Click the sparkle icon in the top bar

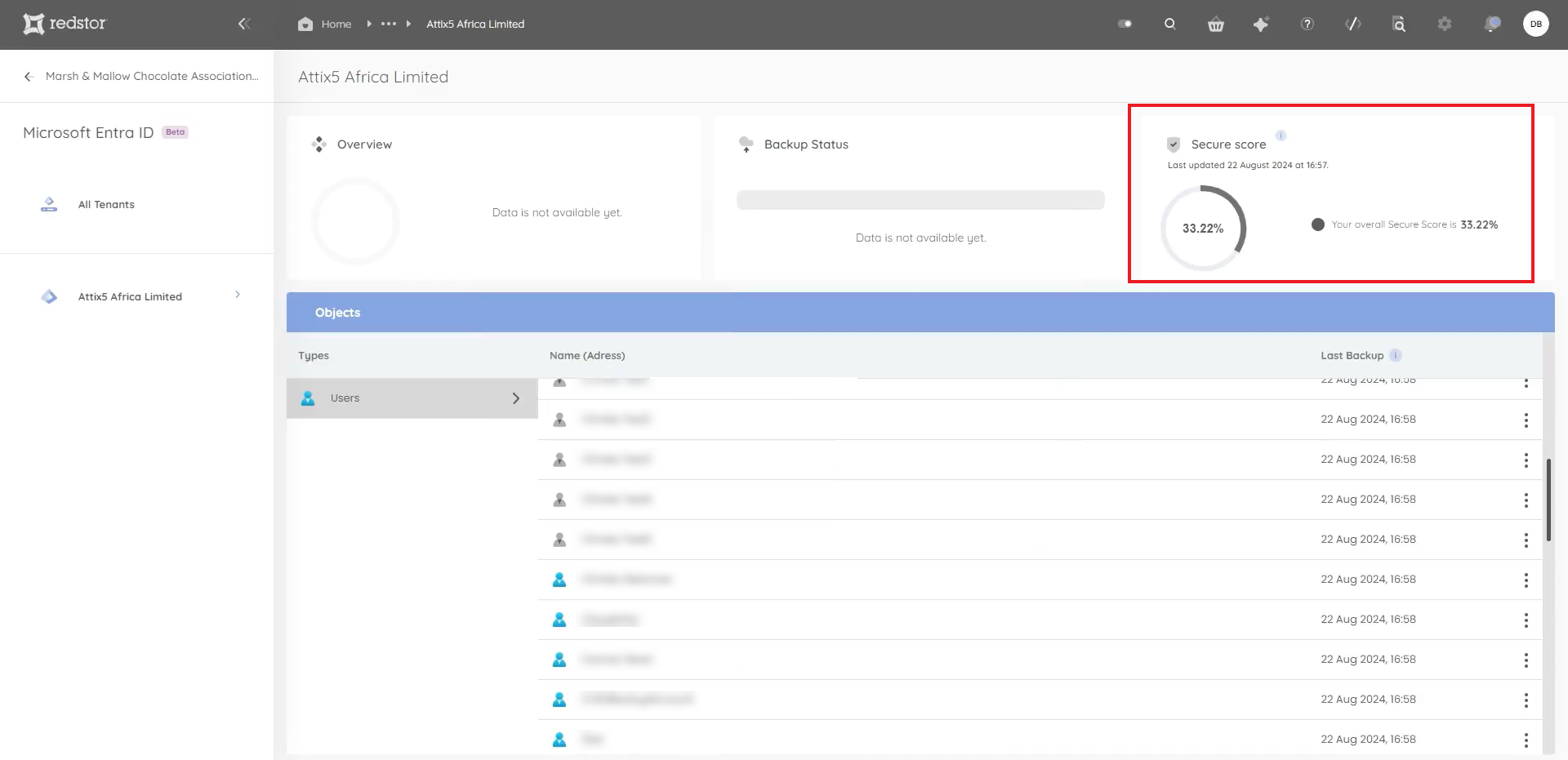click(1262, 24)
